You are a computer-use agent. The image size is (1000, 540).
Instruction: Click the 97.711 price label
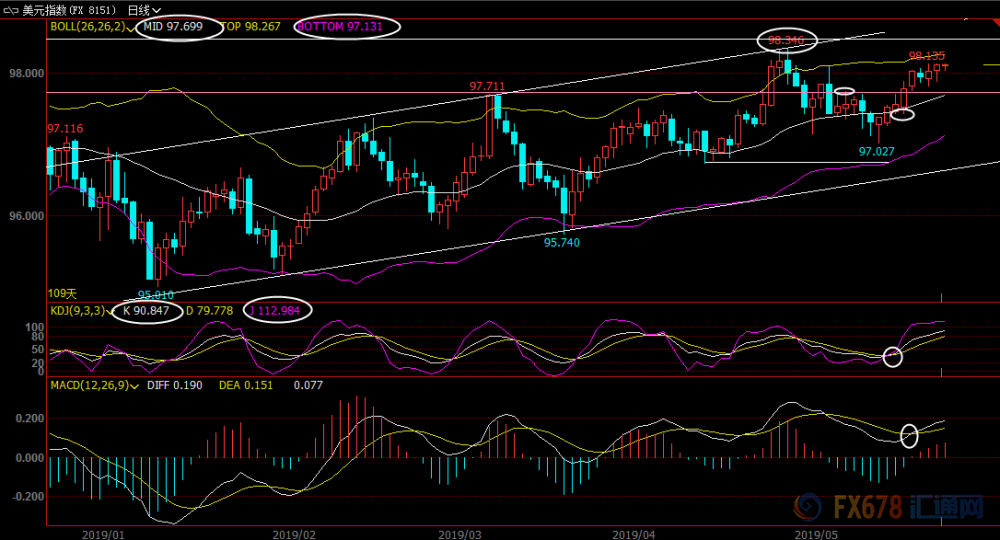click(x=487, y=86)
